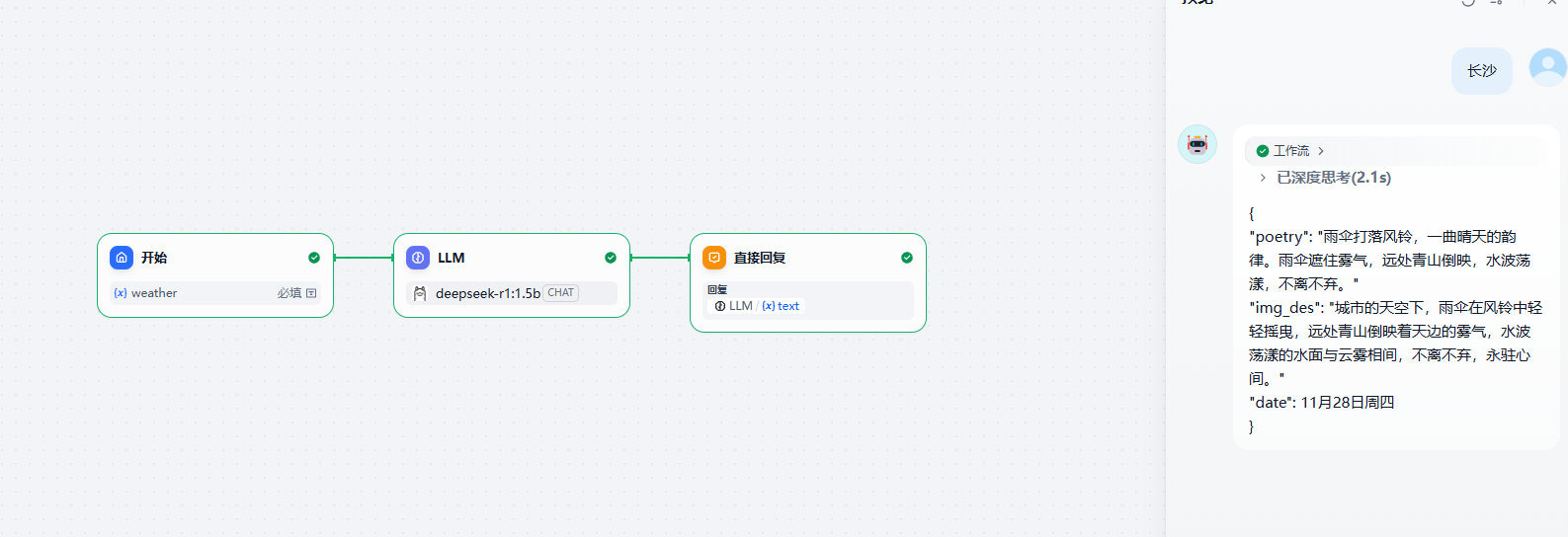Click the connector line between LLM and 直接回复
This screenshot has height=537, width=1568.
(660, 258)
